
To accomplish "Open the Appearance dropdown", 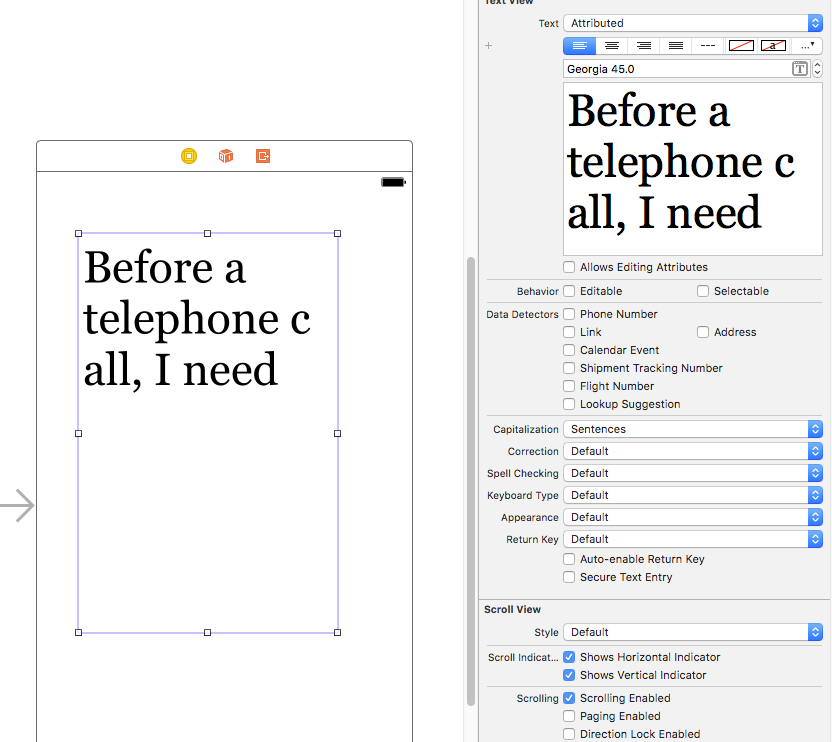I will coord(693,517).
